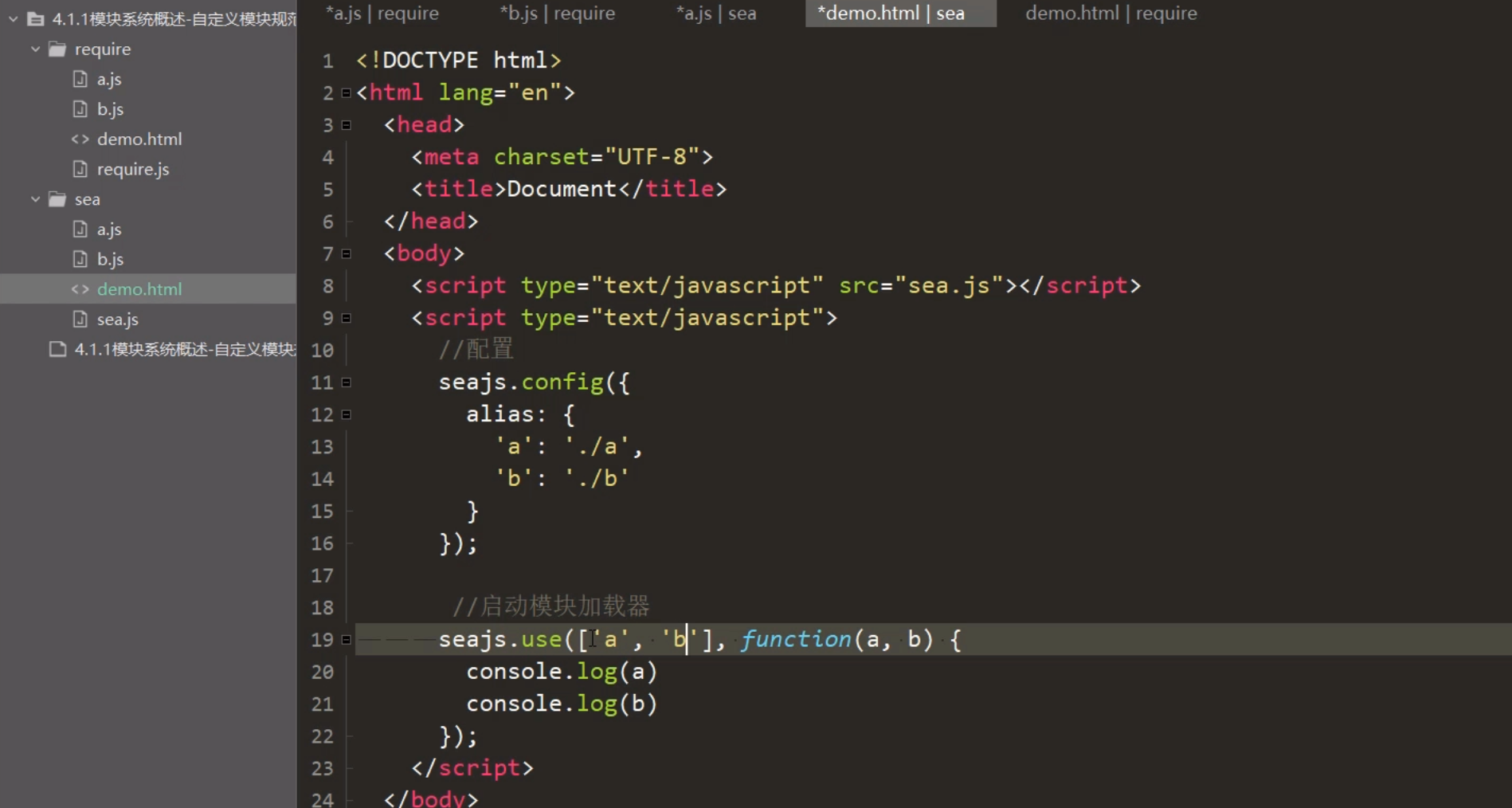Open b.js in the require folder
The width and height of the screenshot is (1512, 808).
click(110, 109)
